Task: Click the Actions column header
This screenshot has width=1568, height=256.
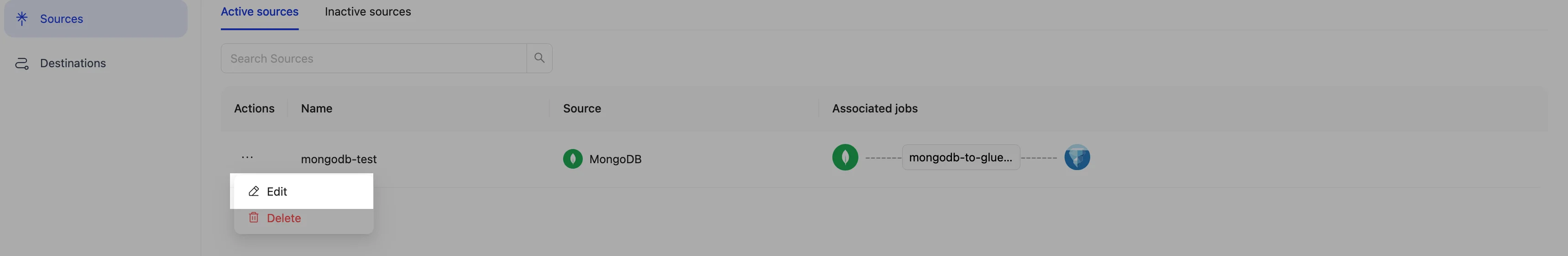Action: coord(254,108)
